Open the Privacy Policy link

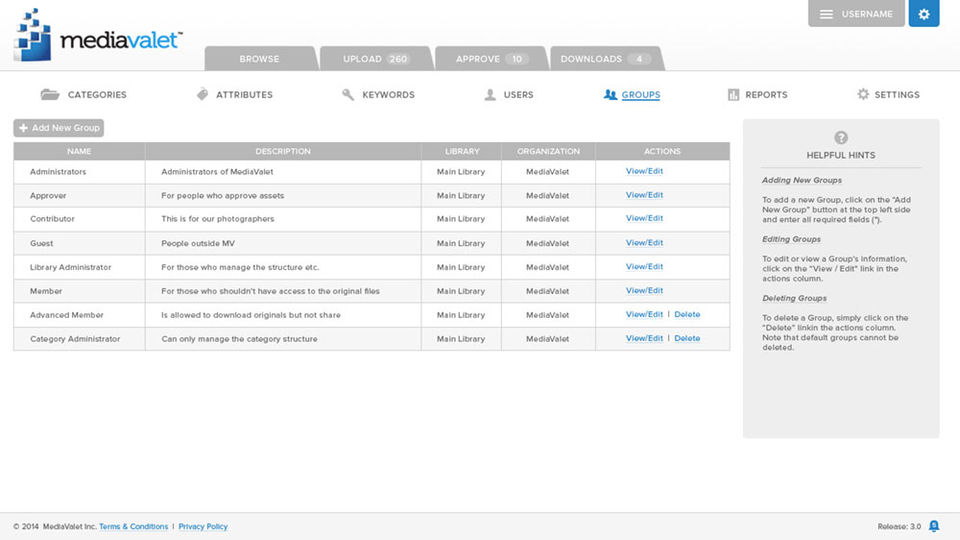pyautogui.click(x=203, y=527)
